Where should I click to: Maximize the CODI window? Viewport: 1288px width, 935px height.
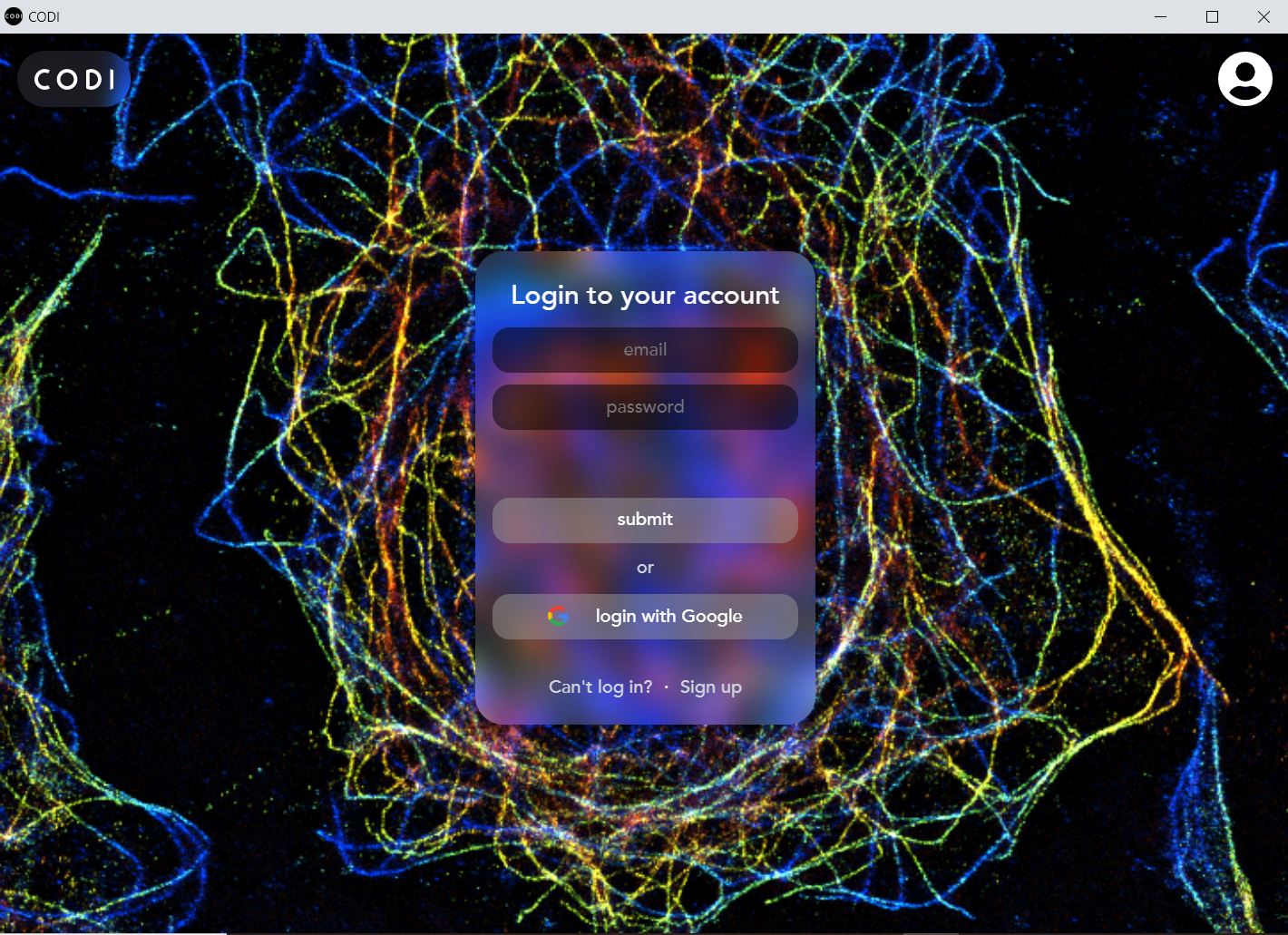1212,16
